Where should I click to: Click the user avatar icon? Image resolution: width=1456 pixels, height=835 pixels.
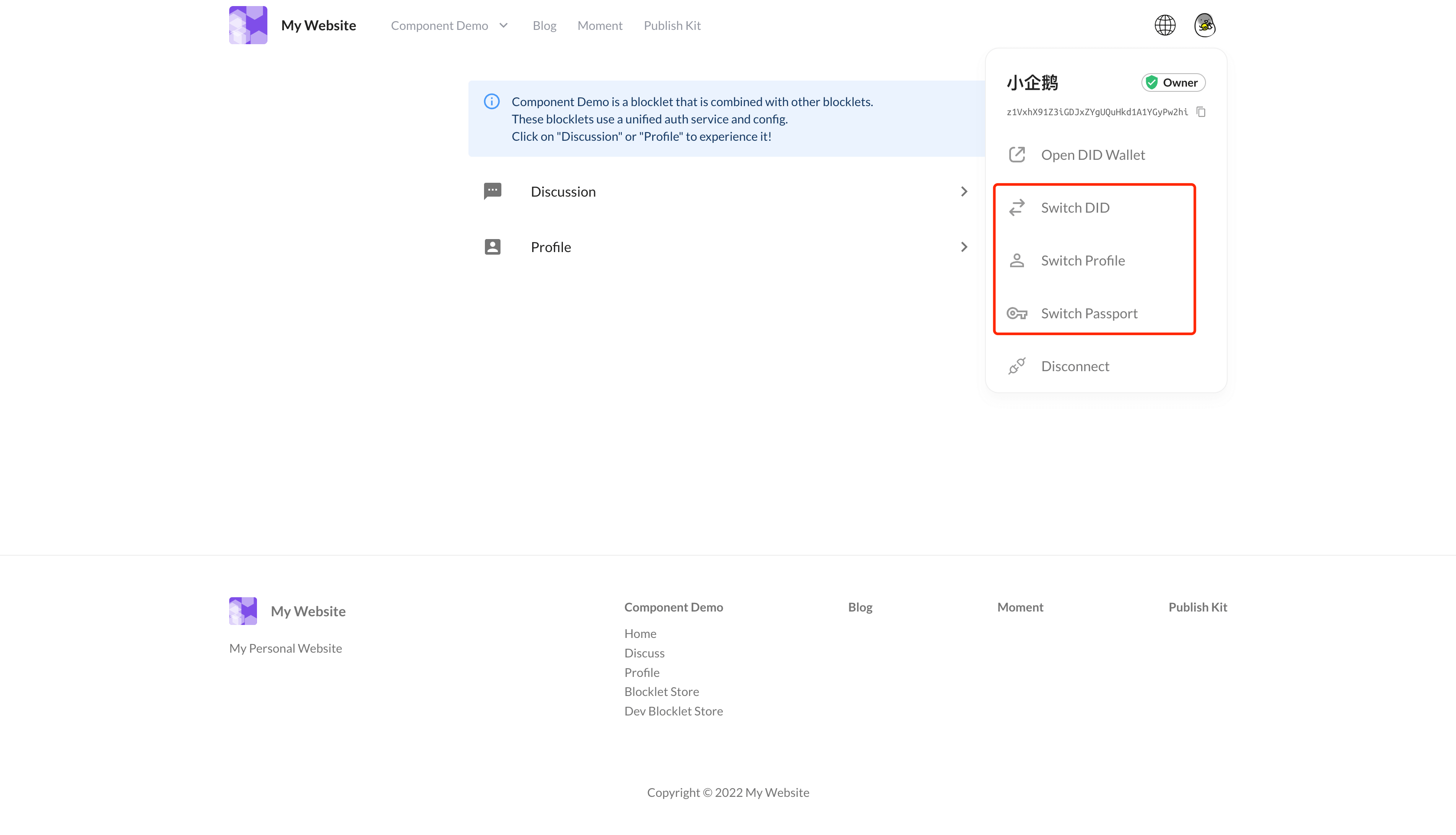(x=1204, y=25)
